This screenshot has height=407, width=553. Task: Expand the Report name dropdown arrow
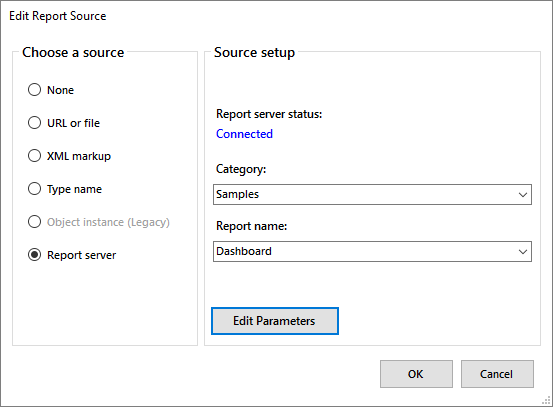(x=523, y=251)
